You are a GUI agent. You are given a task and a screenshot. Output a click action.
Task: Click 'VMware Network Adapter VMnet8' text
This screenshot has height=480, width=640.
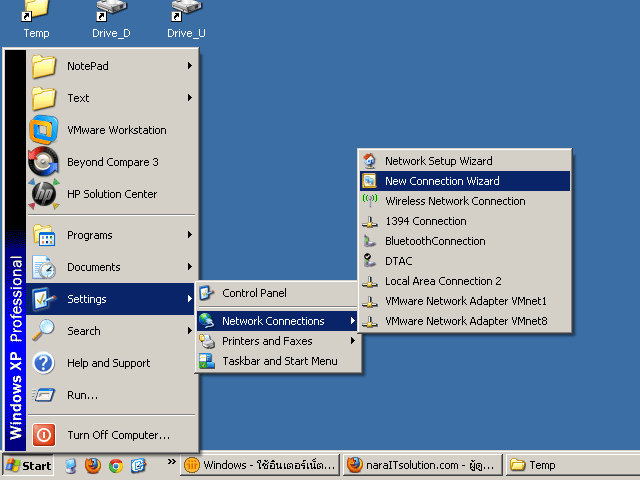(x=466, y=321)
